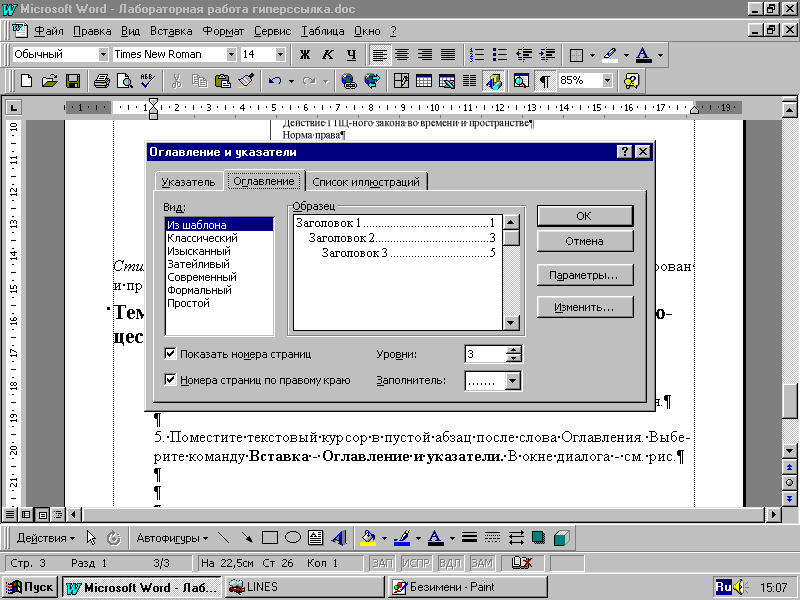Toggle the ЗАМ status bar indicator
This screenshot has height=600, width=800.
(482, 563)
